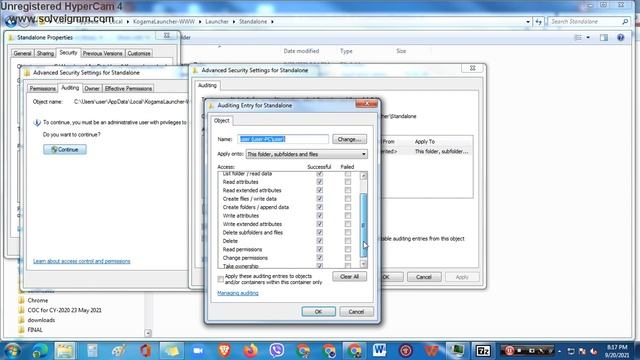Cancel the Auditing Entry dialog
This screenshot has width=640, height=360.
point(356,312)
